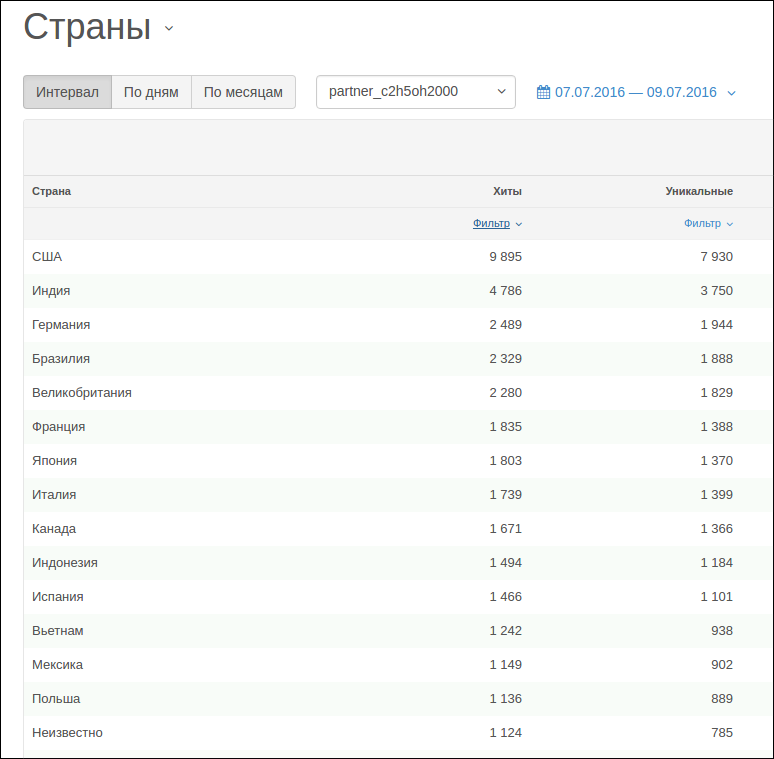Click the unique value 1 366
This screenshot has width=774, height=759.
[x=716, y=529]
